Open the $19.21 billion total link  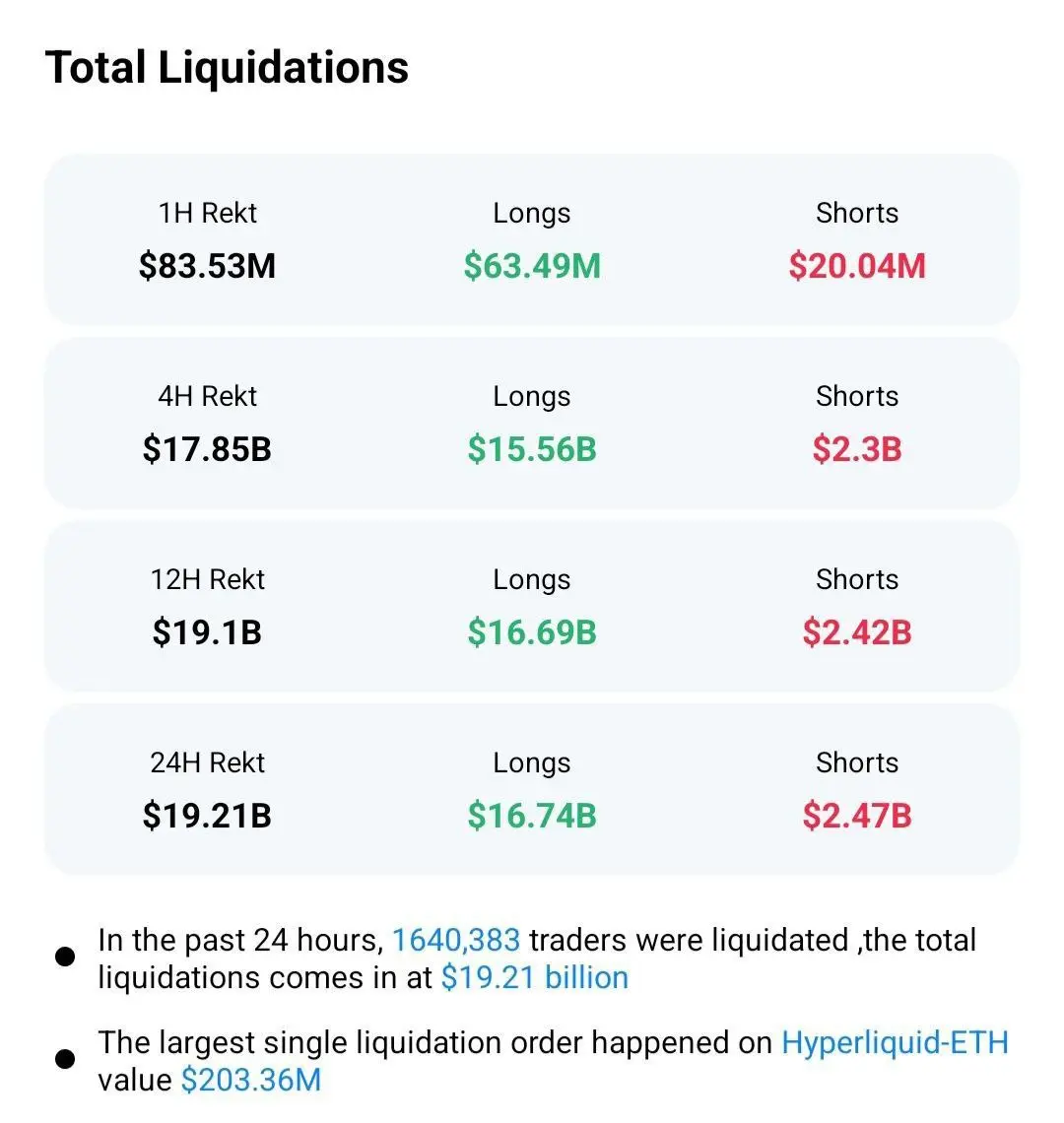pyautogui.click(x=535, y=977)
